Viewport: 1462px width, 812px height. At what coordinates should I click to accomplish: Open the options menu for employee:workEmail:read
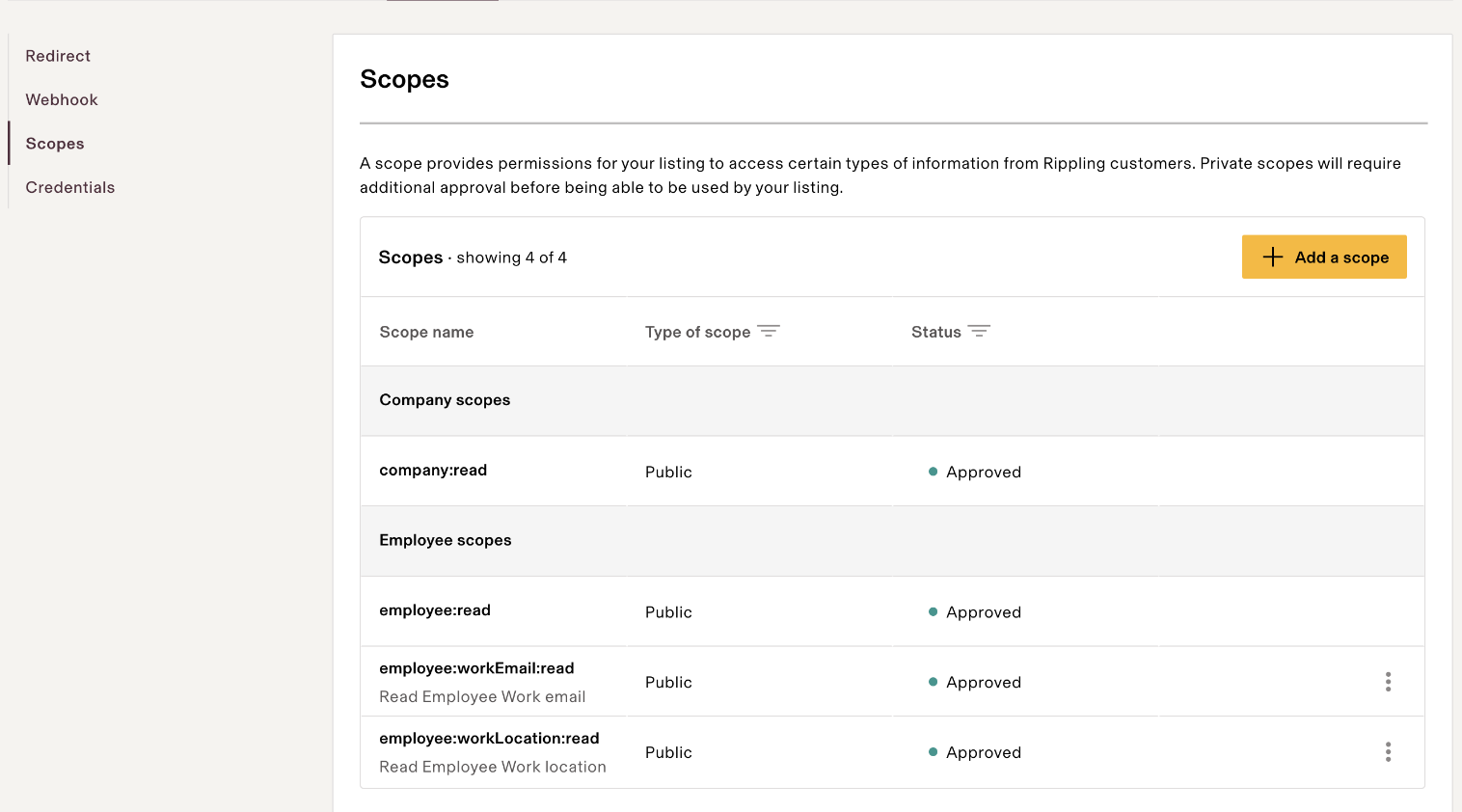1388,682
